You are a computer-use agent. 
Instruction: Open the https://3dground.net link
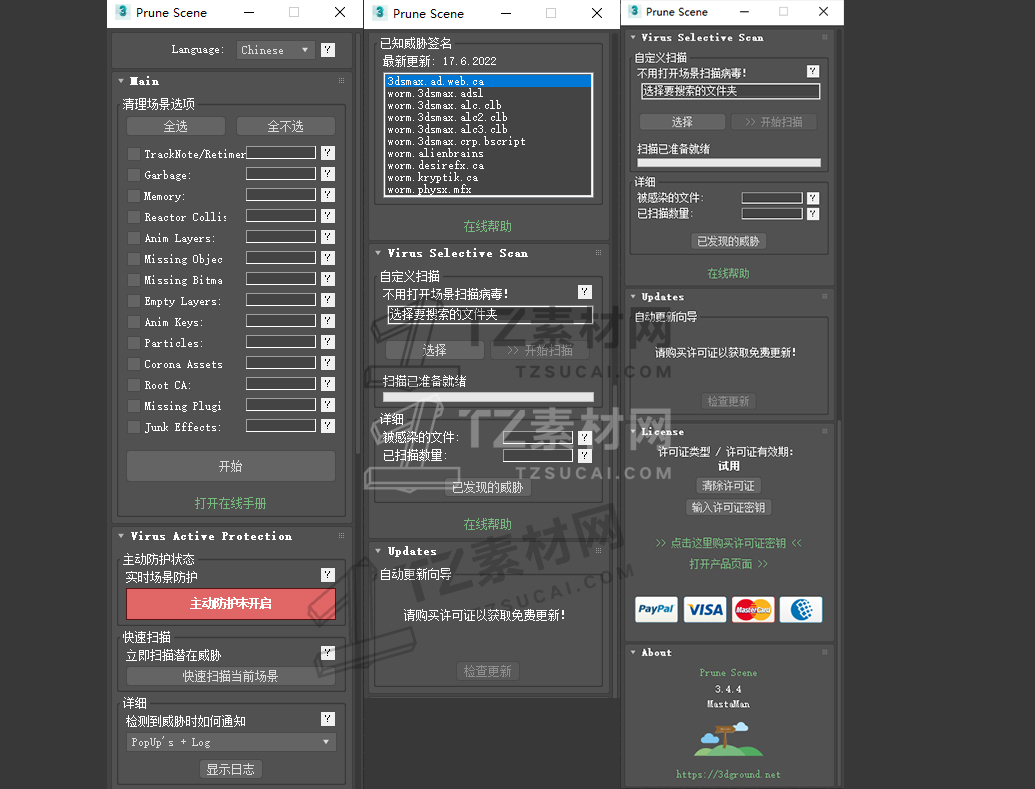[728, 774]
